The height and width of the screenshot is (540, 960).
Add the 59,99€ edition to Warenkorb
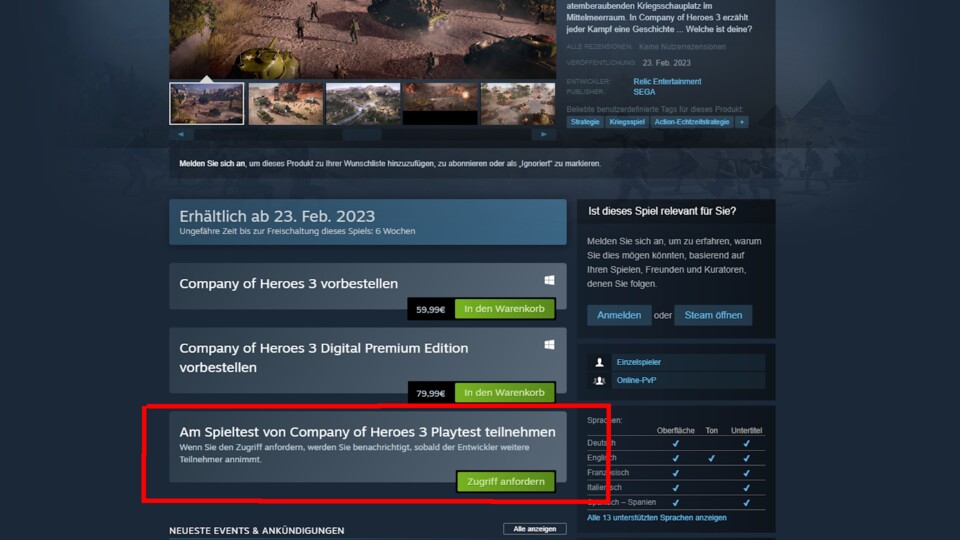click(504, 309)
